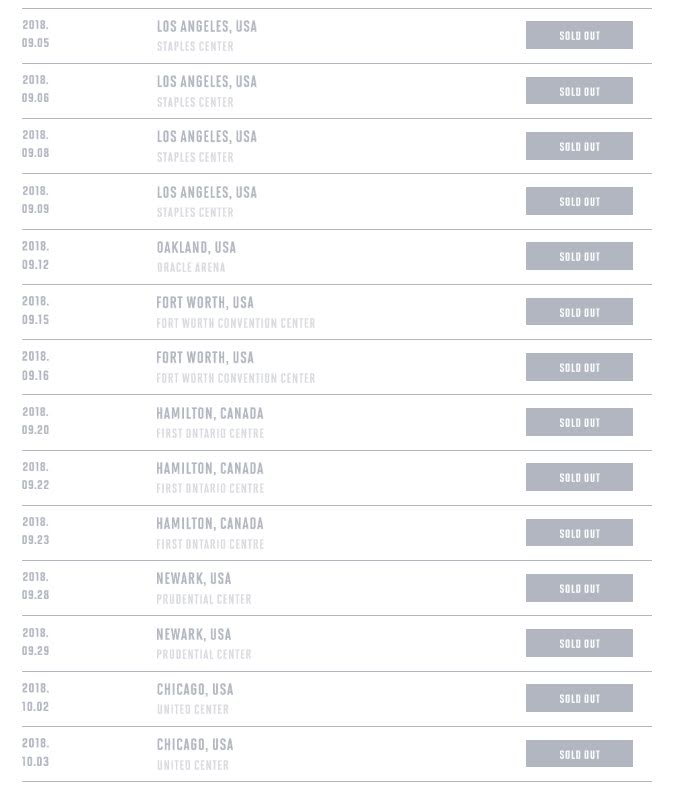This screenshot has height=793, width=681.
Task: Click Fort Worth Convention Center for 09.15
Action: pos(235,323)
